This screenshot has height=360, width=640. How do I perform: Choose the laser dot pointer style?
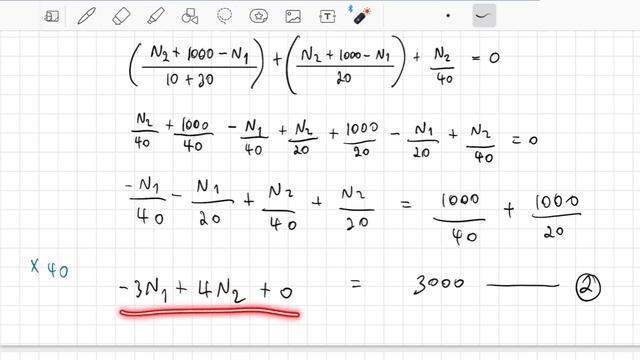(x=448, y=16)
